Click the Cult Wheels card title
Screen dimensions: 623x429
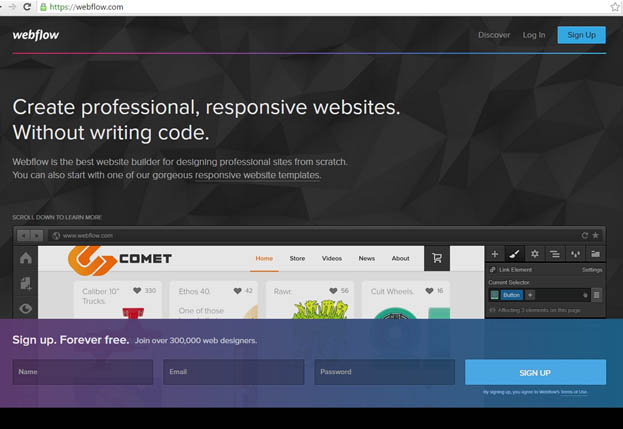pos(392,292)
